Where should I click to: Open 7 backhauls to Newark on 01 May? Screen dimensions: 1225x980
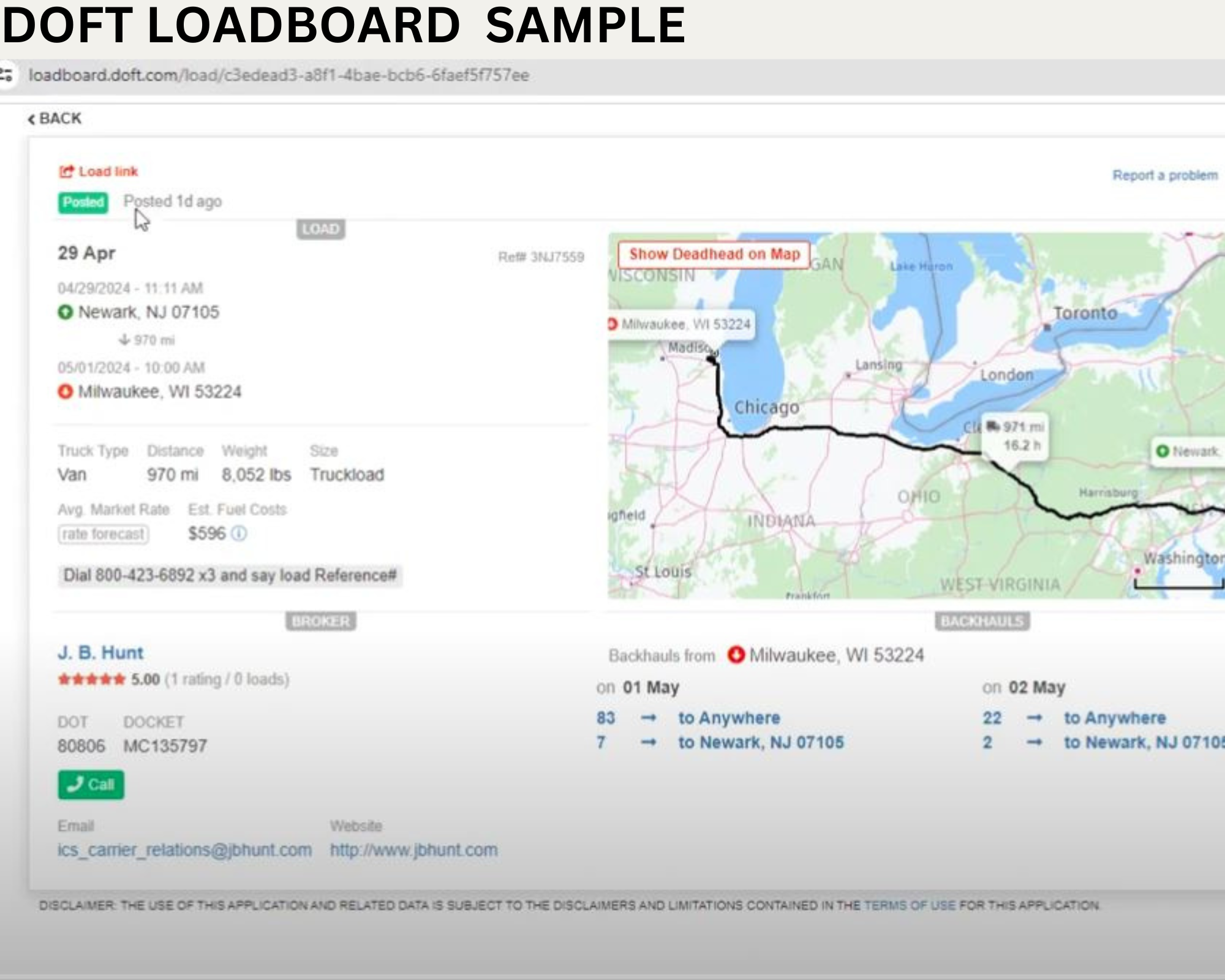tap(760, 742)
